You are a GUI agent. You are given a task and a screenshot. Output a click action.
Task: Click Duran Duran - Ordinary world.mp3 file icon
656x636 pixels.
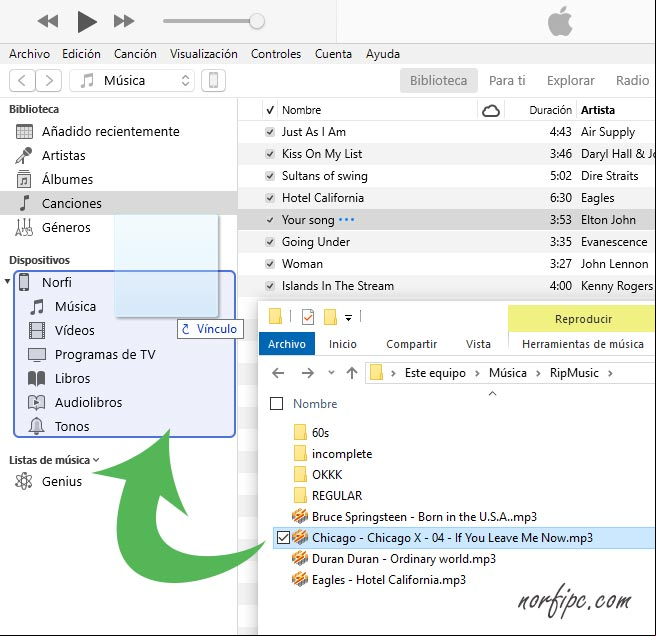tap(300, 559)
